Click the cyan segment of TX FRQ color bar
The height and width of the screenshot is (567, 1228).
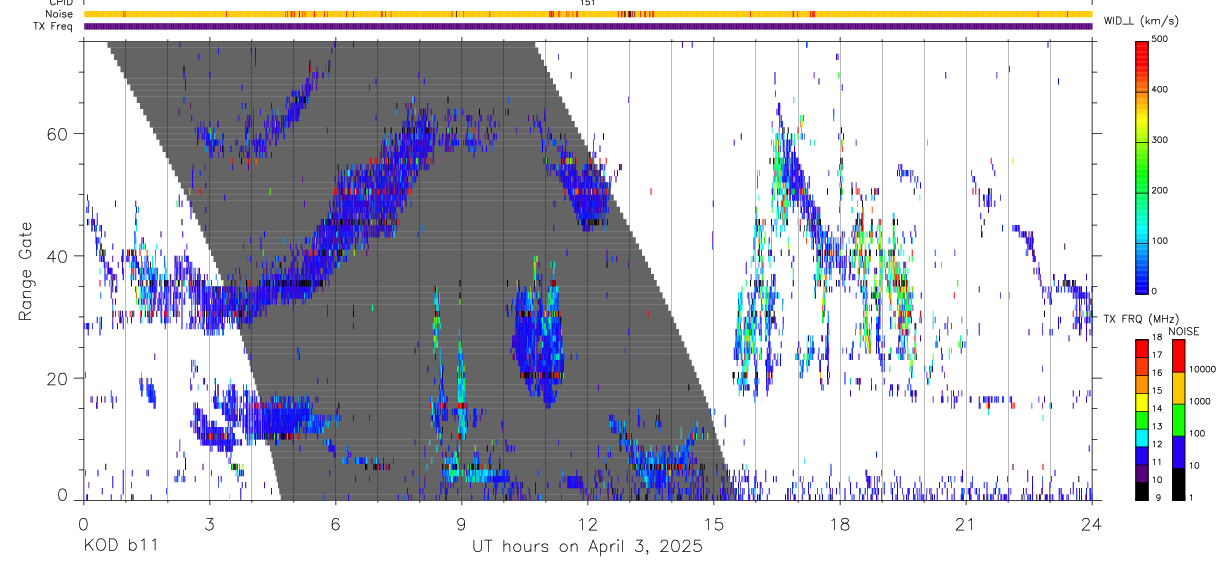coord(1143,437)
